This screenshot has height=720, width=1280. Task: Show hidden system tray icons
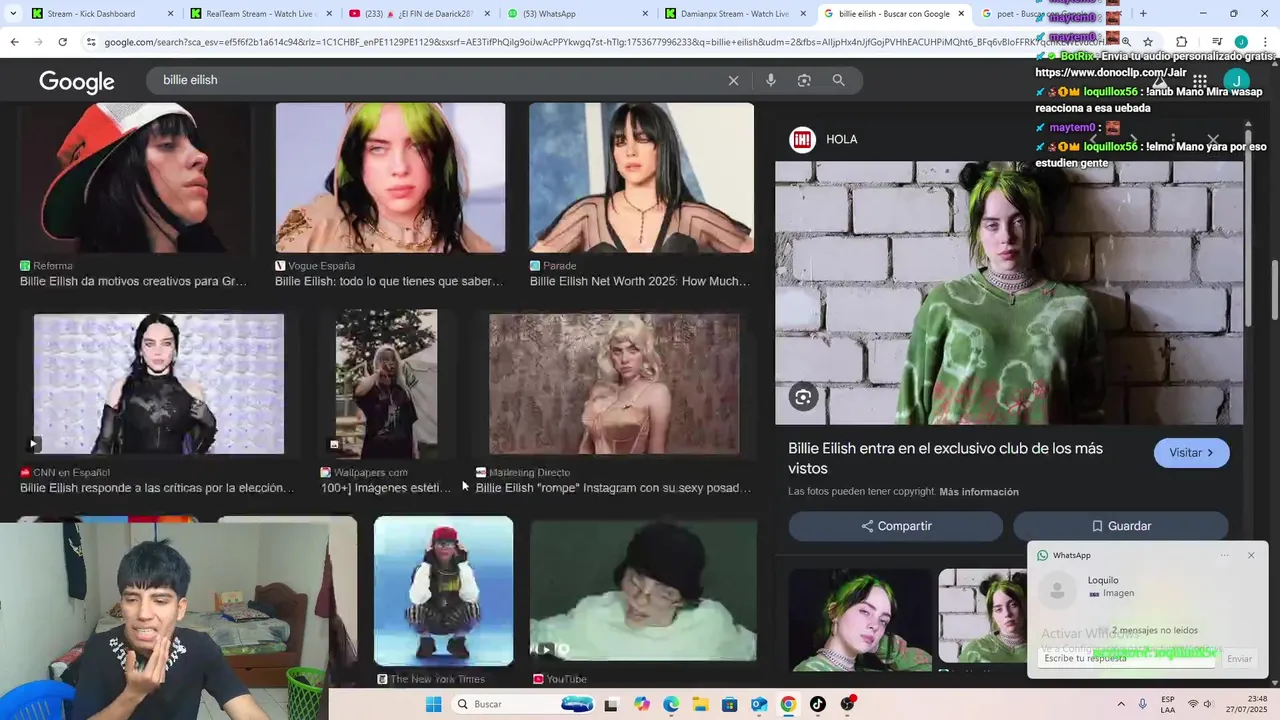1119,704
